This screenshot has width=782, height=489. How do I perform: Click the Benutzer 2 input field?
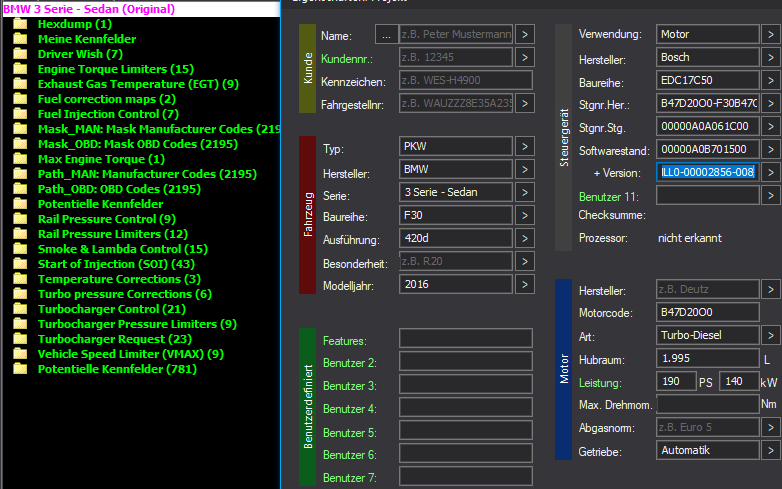pos(465,361)
